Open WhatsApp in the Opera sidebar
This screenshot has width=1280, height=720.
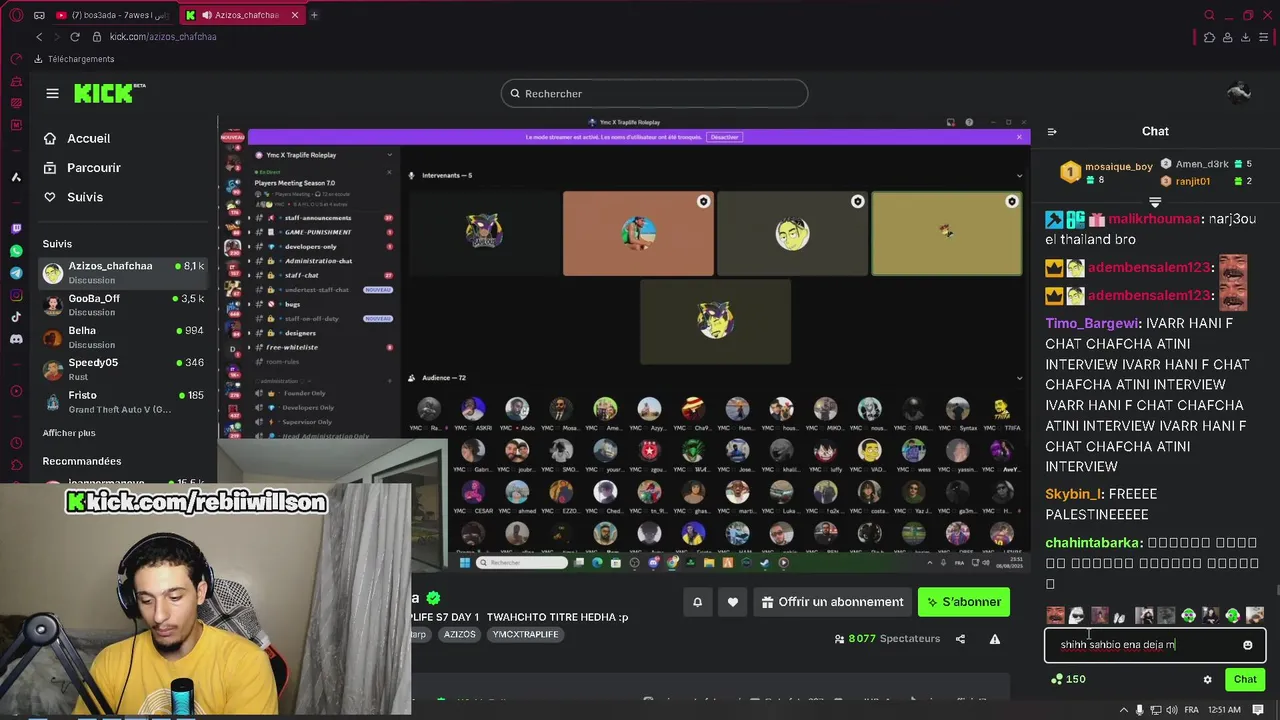click(x=16, y=251)
